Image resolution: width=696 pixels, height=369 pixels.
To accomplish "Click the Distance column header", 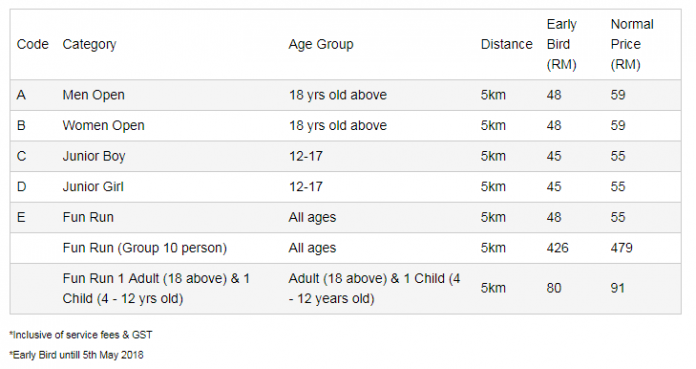I will tap(506, 44).
